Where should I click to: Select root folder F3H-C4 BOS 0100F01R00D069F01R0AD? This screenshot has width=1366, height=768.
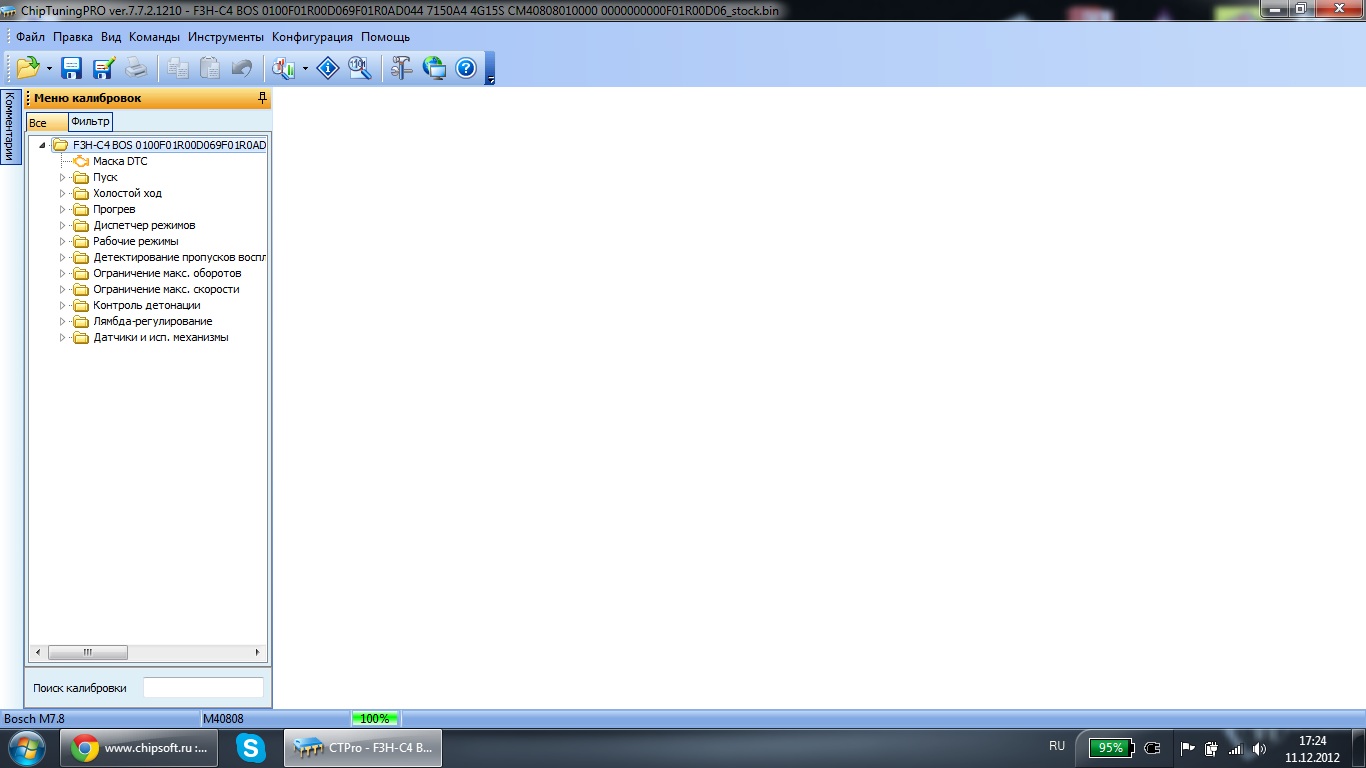click(x=169, y=145)
